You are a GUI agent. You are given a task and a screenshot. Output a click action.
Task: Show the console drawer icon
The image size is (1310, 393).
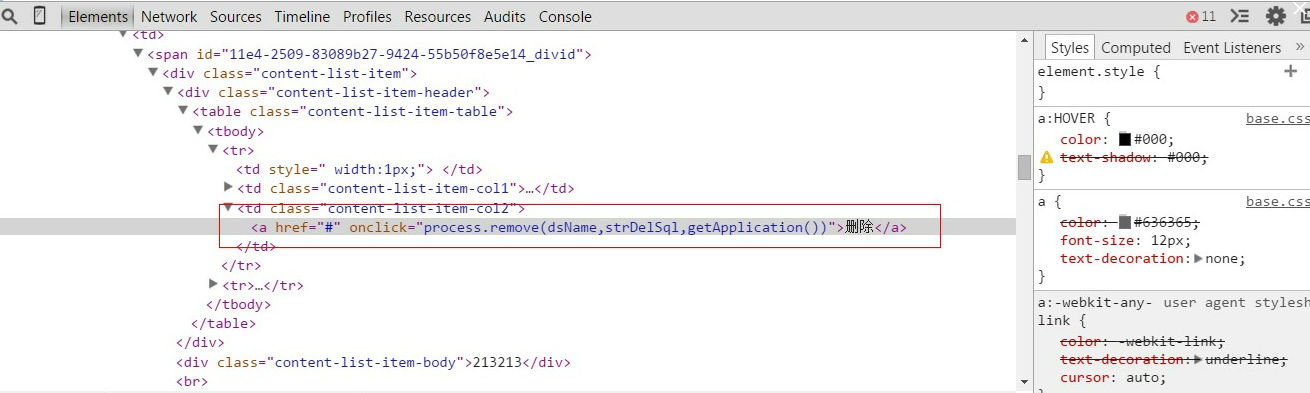pos(1240,16)
